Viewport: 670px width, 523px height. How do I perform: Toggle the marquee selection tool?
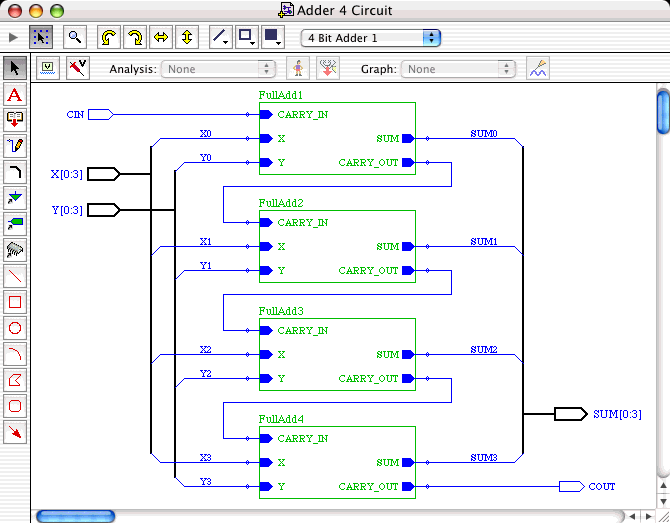point(41,38)
